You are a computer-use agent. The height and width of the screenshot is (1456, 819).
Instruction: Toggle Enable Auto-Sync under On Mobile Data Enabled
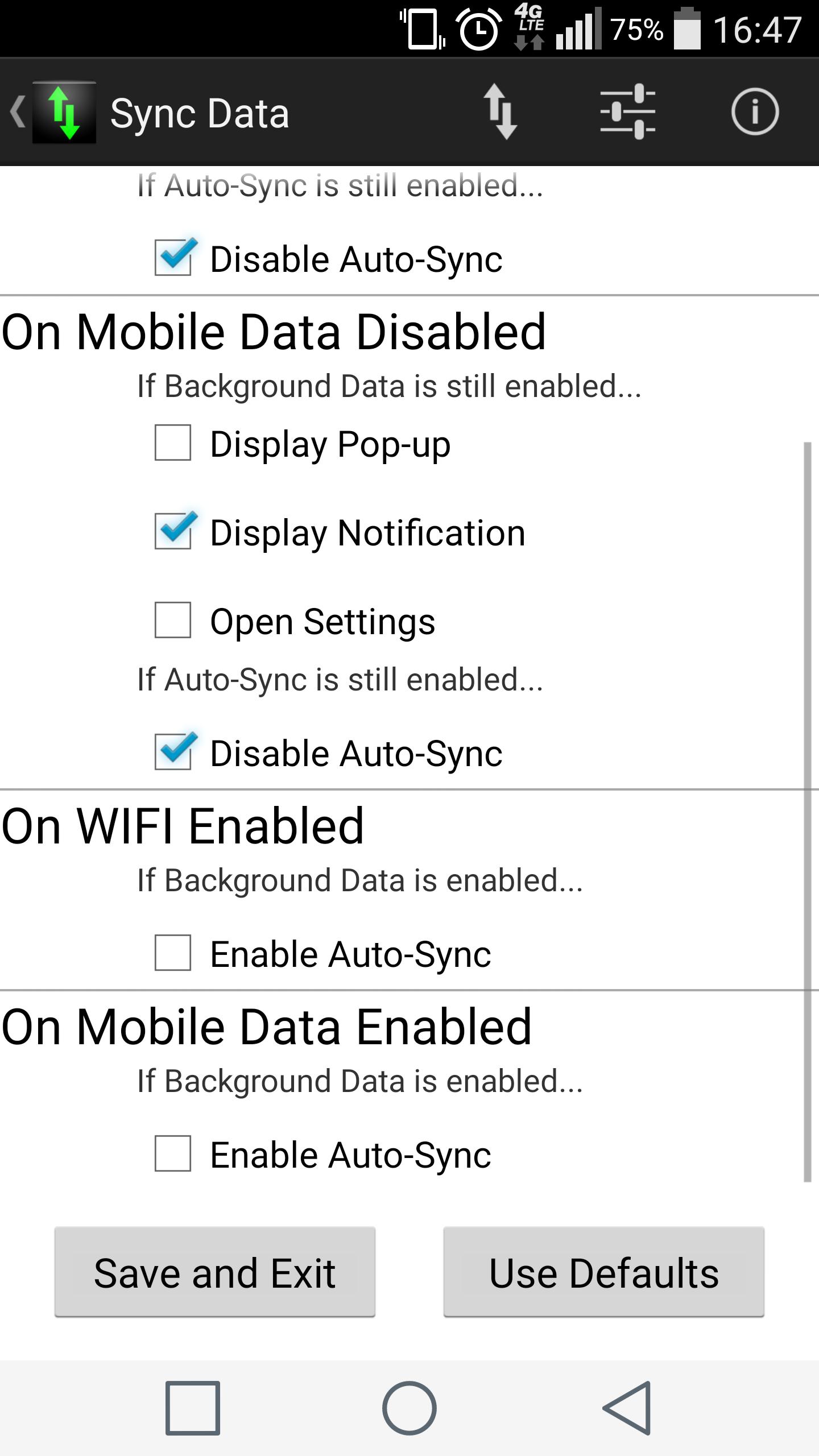click(x=173, y=1153)
